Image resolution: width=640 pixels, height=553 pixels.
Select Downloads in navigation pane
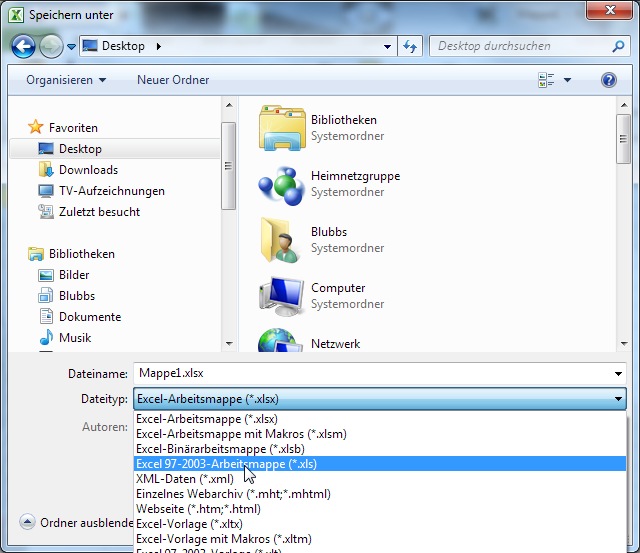click(88, 170)
